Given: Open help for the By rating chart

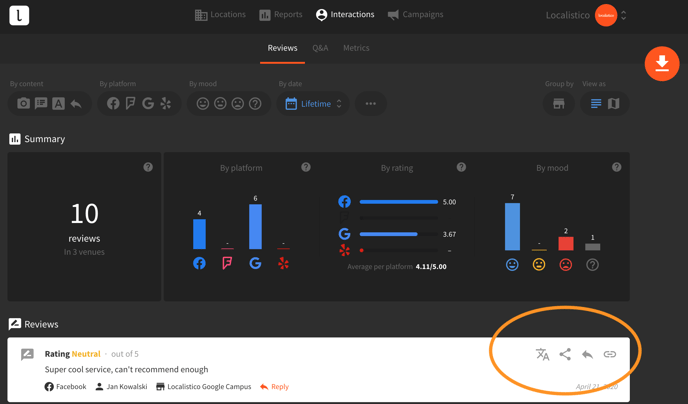Looking at the screenshot, I should (461, 167).
